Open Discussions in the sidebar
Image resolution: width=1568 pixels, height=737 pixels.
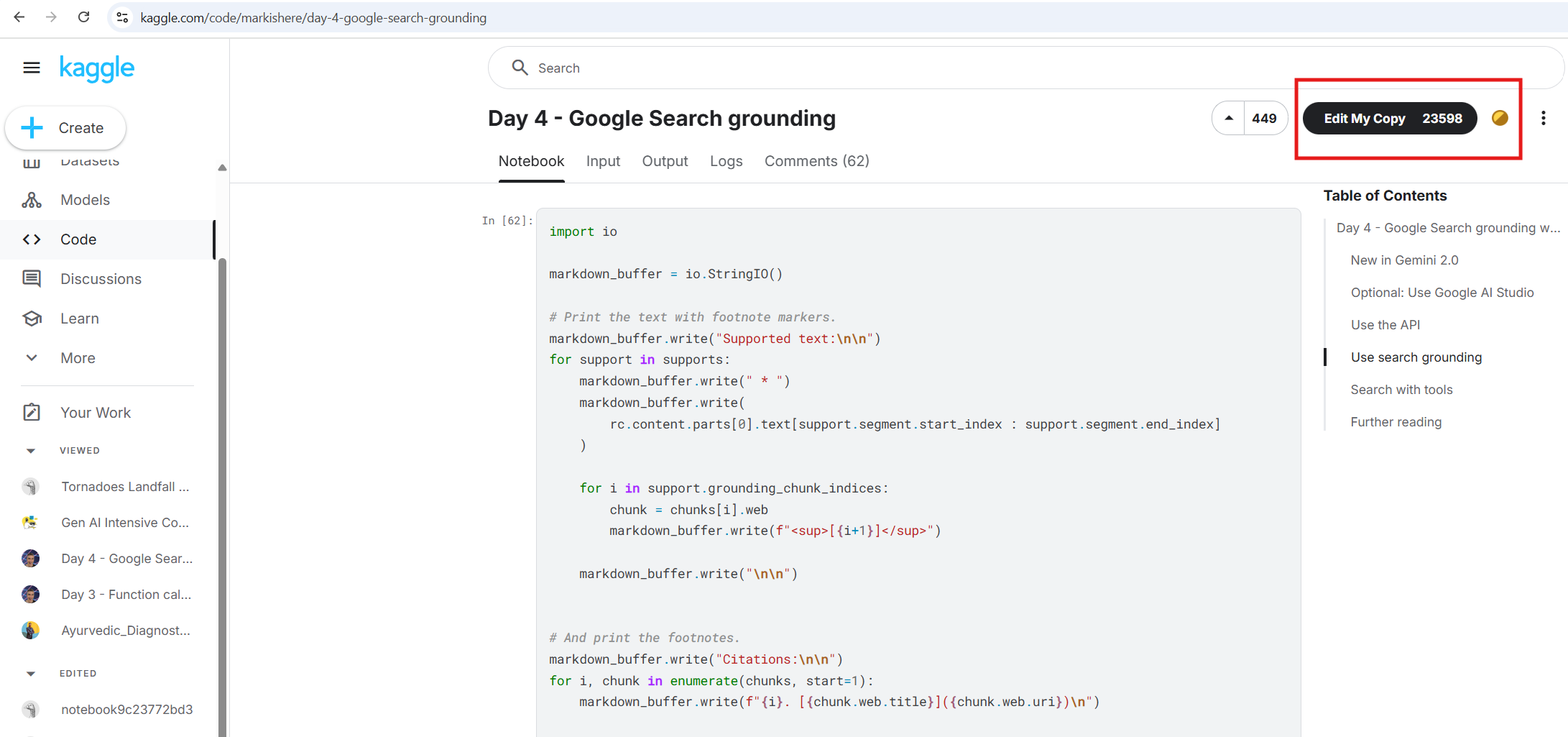point(101,279)
